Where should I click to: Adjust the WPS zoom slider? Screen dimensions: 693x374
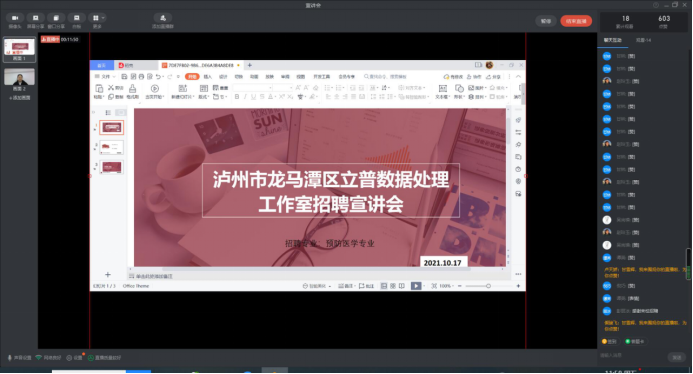[x=488, y=286]
